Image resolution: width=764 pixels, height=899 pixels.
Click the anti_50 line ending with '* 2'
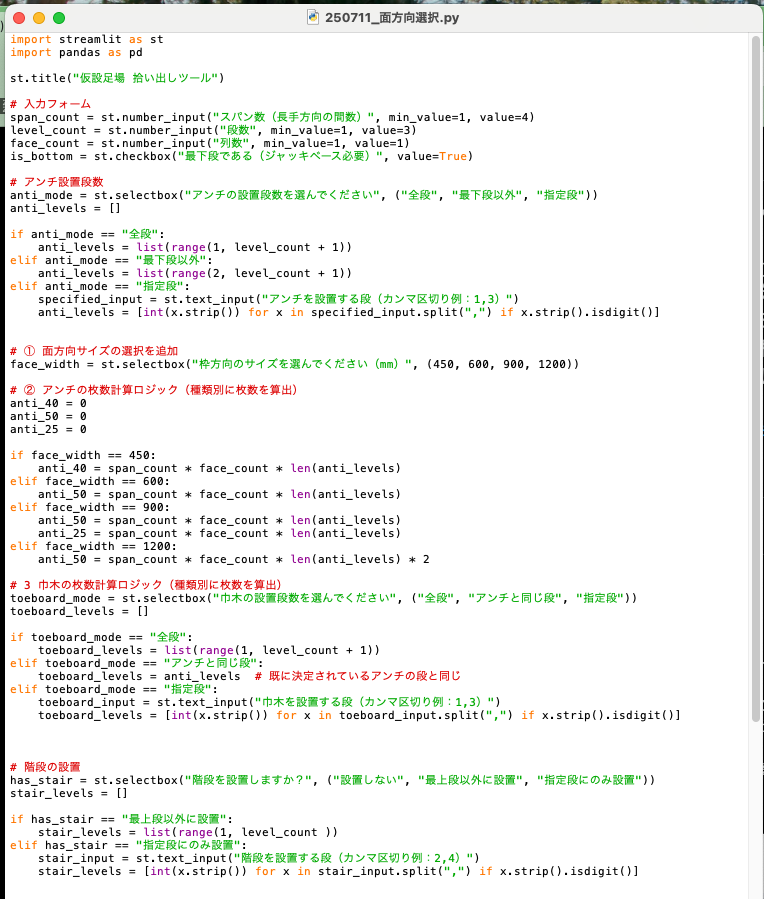(234, 560)
